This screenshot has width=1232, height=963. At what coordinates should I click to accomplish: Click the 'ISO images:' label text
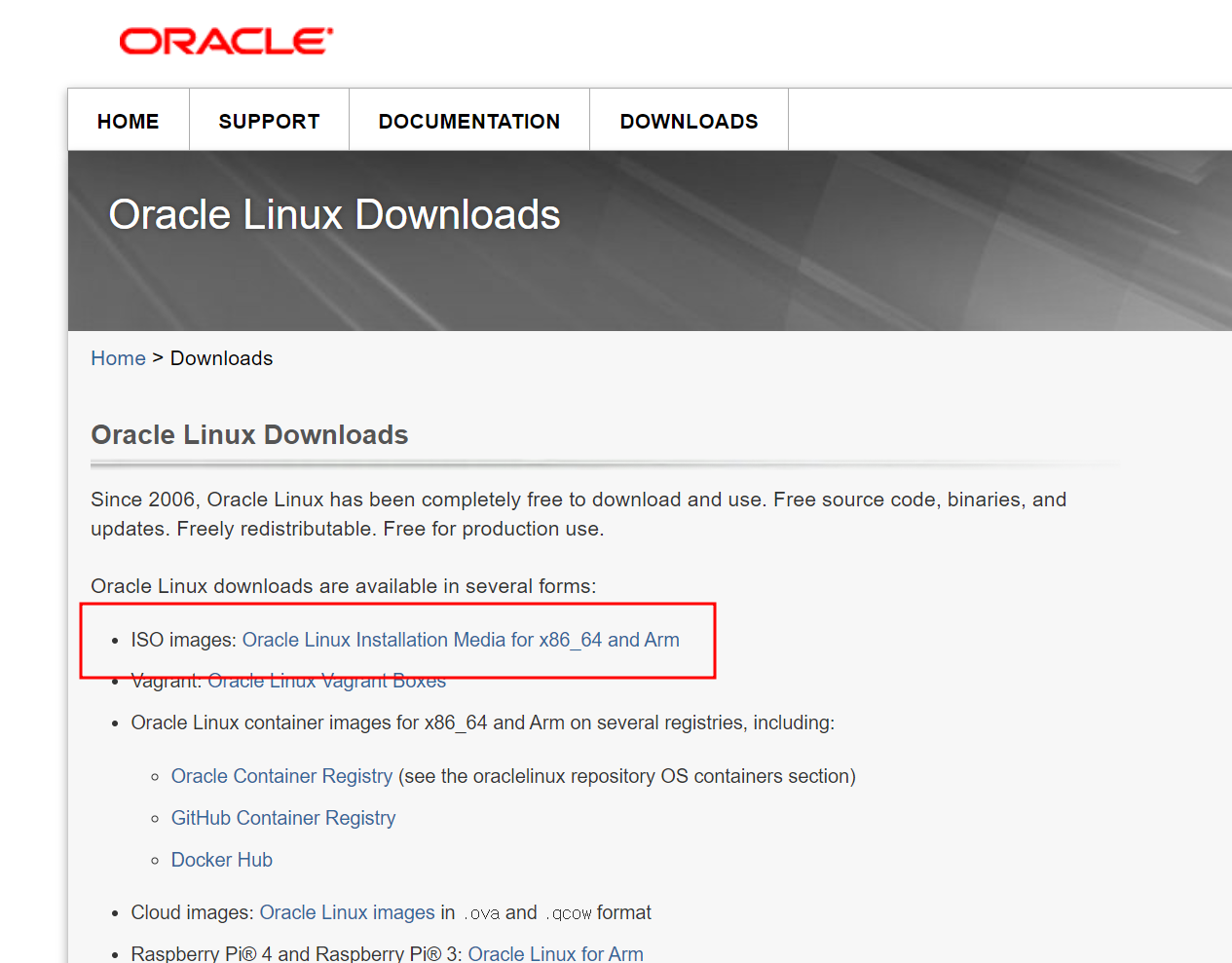pos(183,640)
